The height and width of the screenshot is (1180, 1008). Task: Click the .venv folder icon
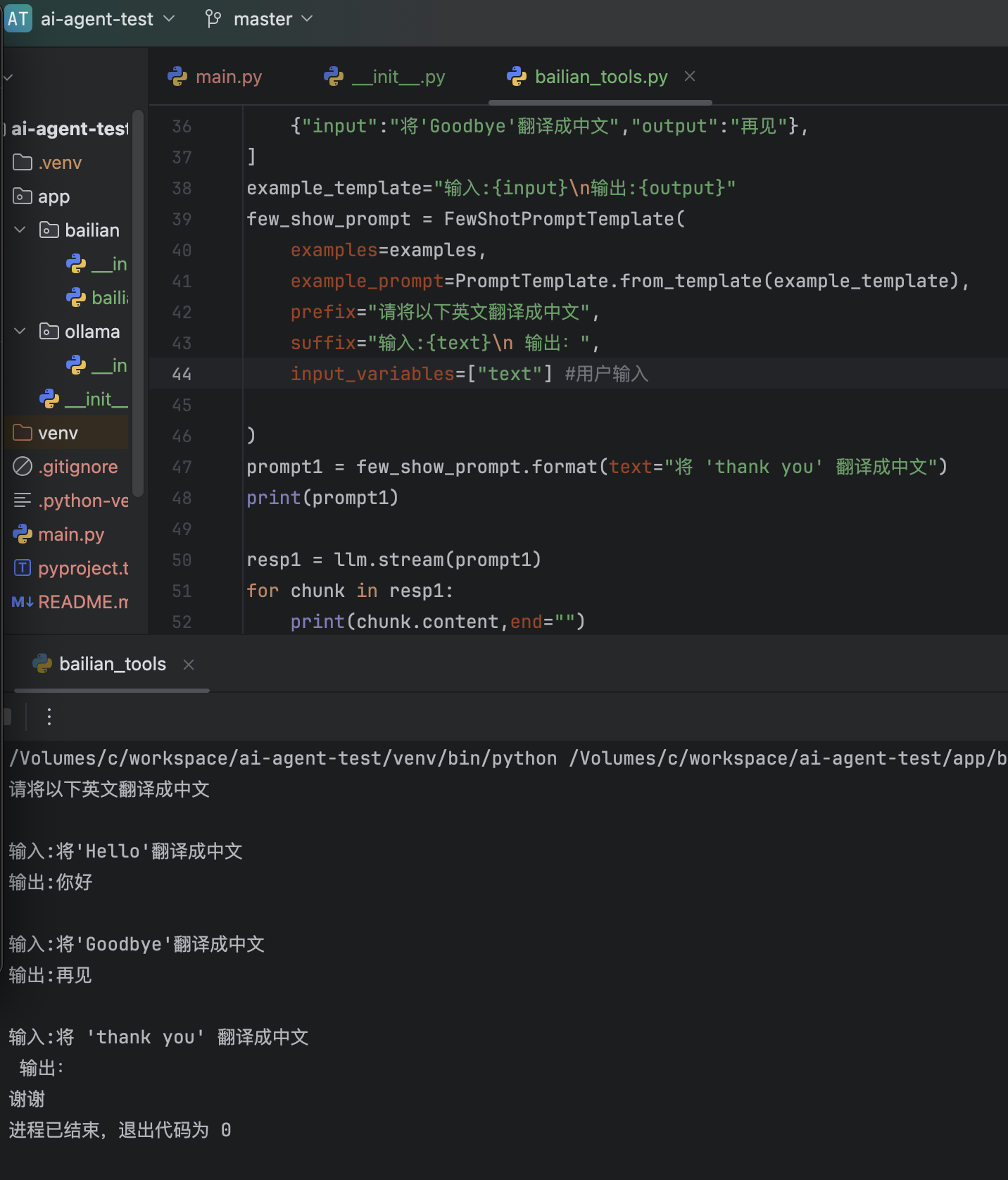[x=23, y=163]
